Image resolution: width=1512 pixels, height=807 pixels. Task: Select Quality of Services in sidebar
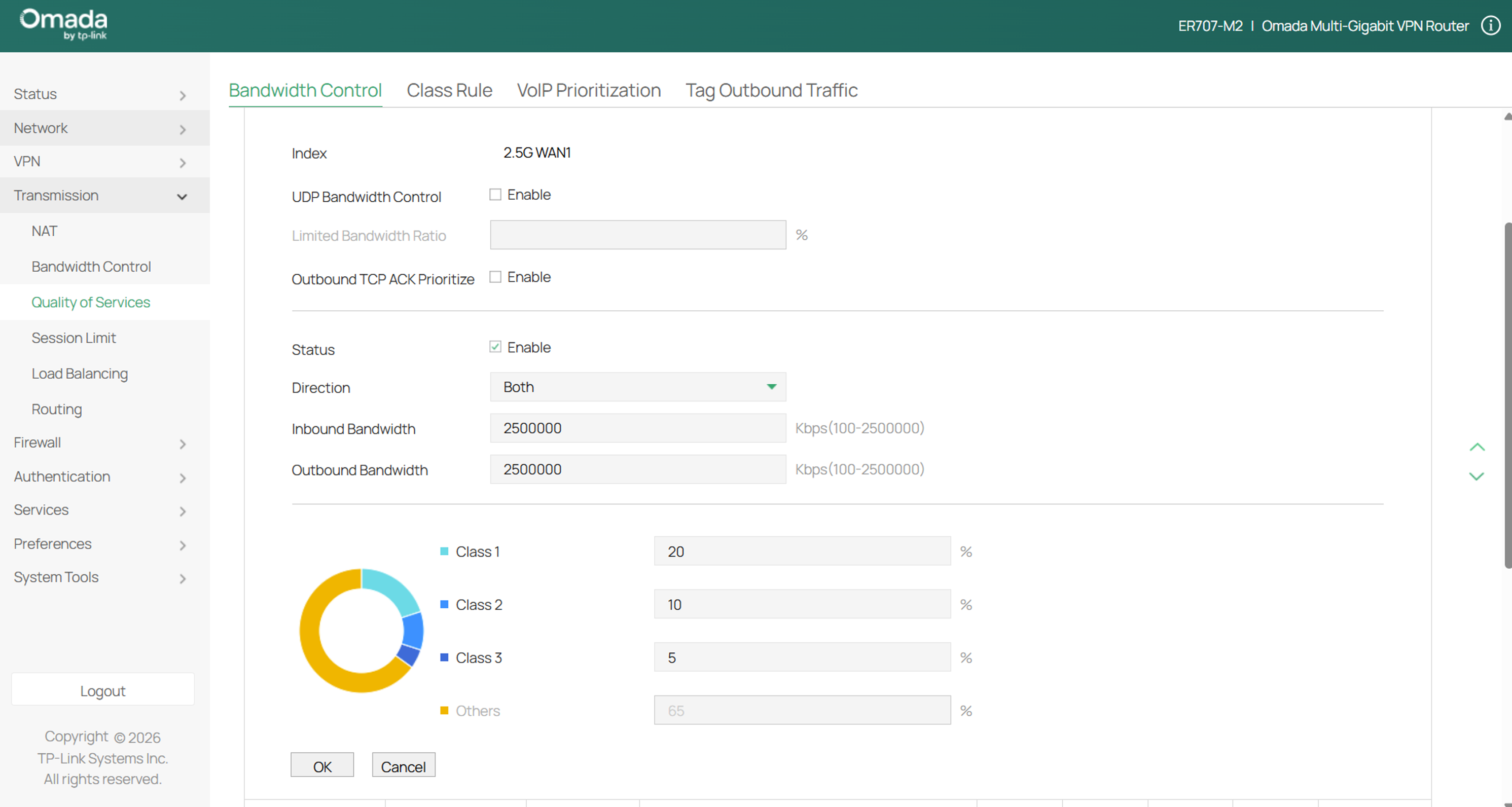[91, 302]
